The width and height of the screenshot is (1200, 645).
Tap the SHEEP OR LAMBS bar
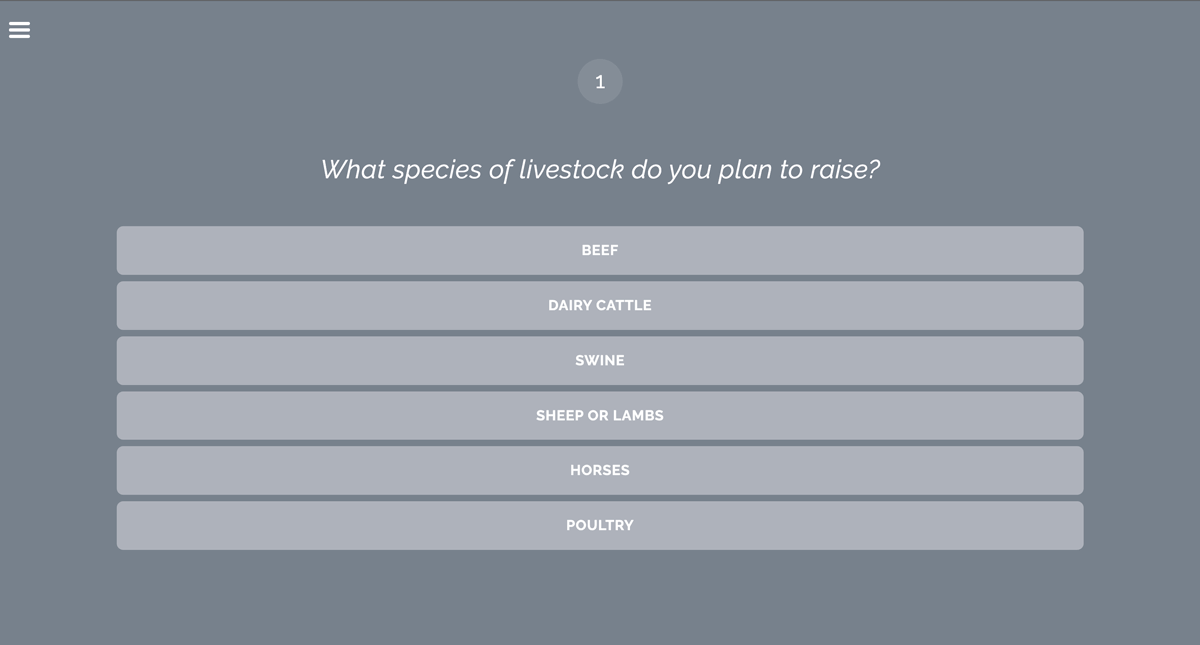coord(600,415)
